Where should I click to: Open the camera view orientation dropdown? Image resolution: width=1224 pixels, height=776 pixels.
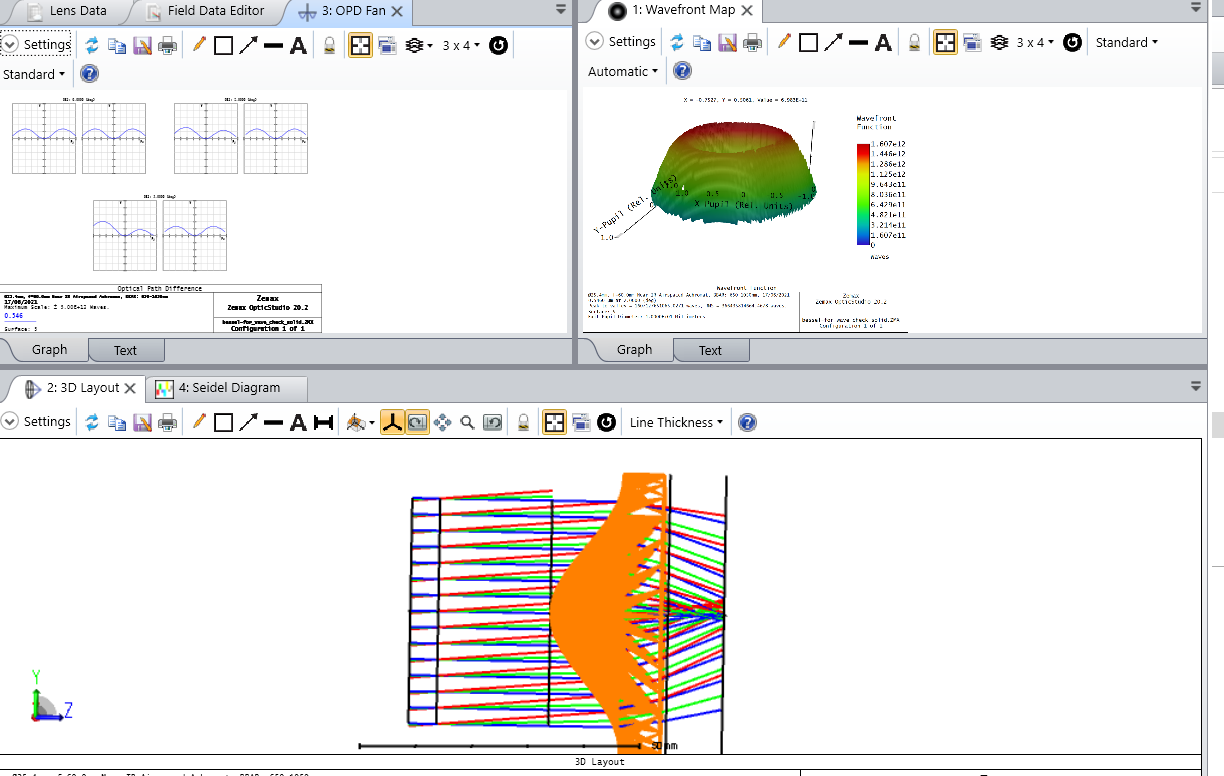point(359,423)
